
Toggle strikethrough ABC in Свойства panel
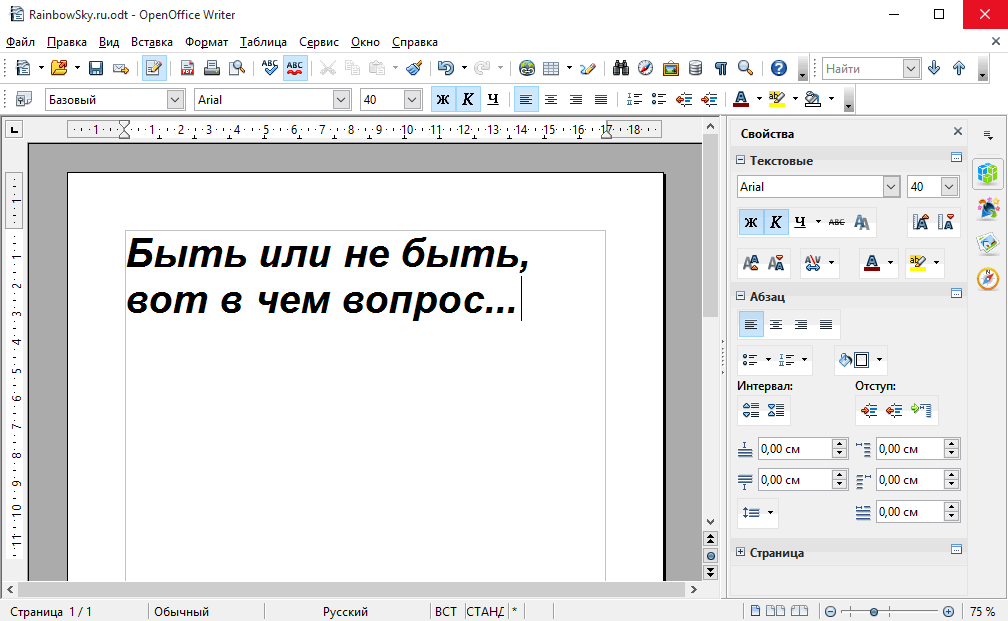[836, 222]
